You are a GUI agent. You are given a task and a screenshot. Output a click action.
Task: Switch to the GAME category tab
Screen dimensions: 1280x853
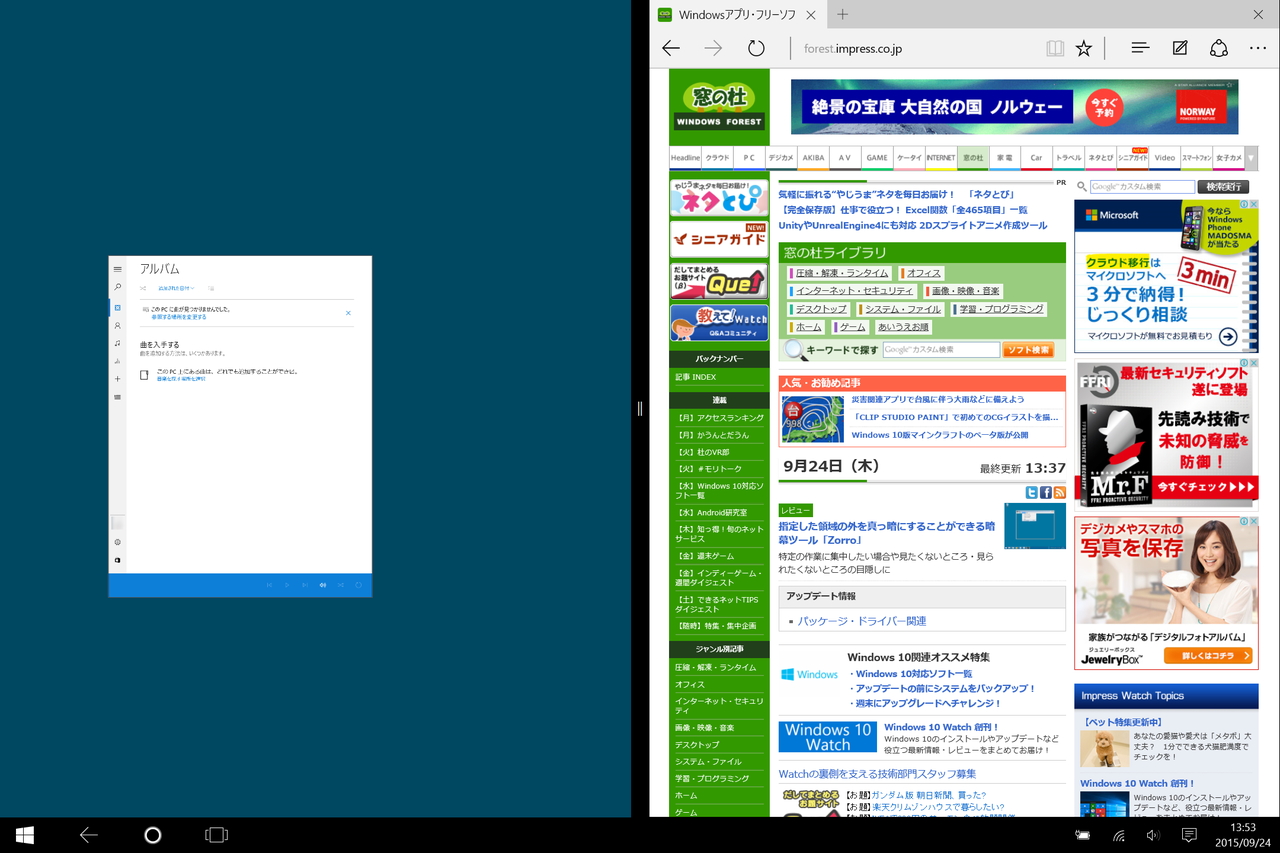[876, 157]
